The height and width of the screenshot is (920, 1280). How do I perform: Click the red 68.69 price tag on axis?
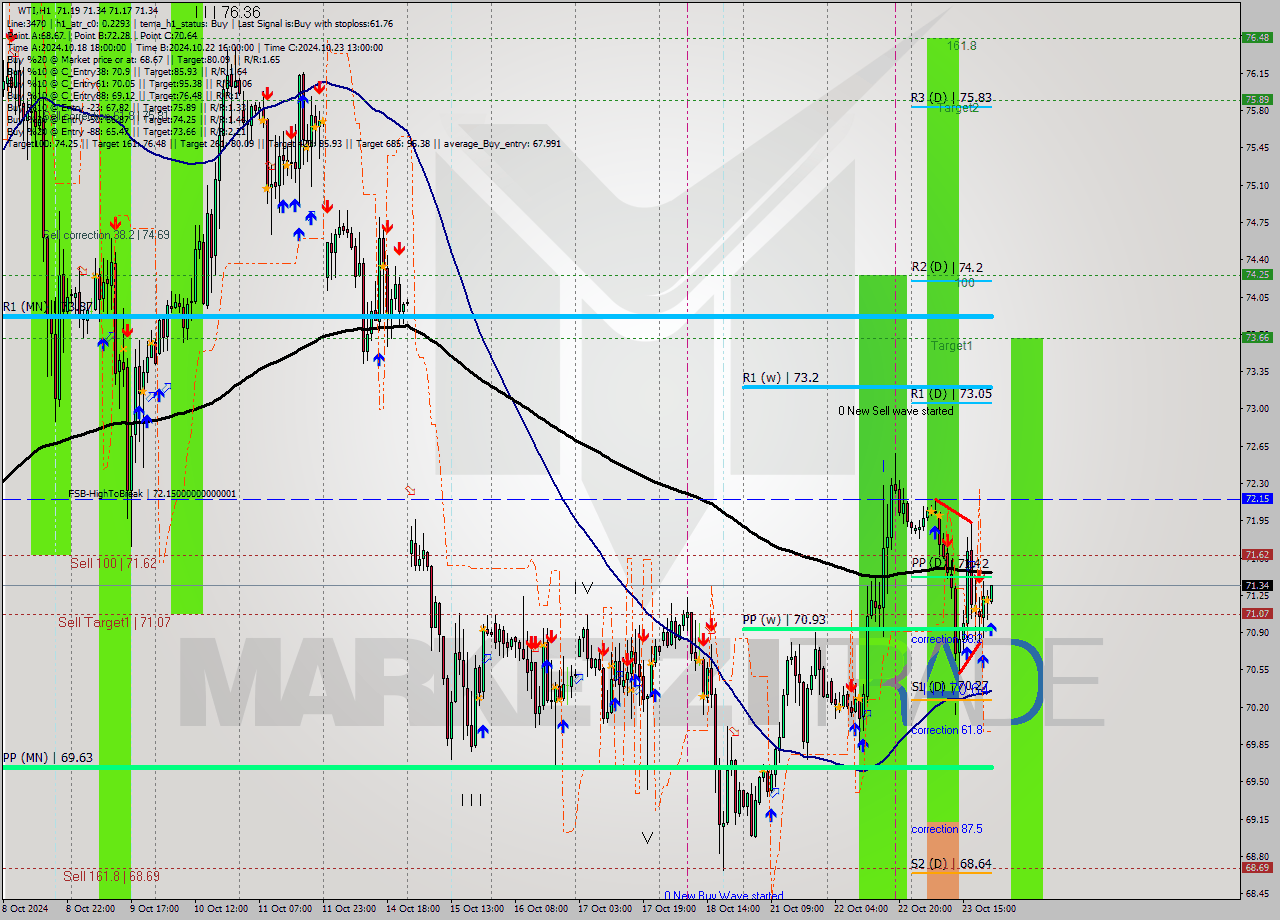1257,868
